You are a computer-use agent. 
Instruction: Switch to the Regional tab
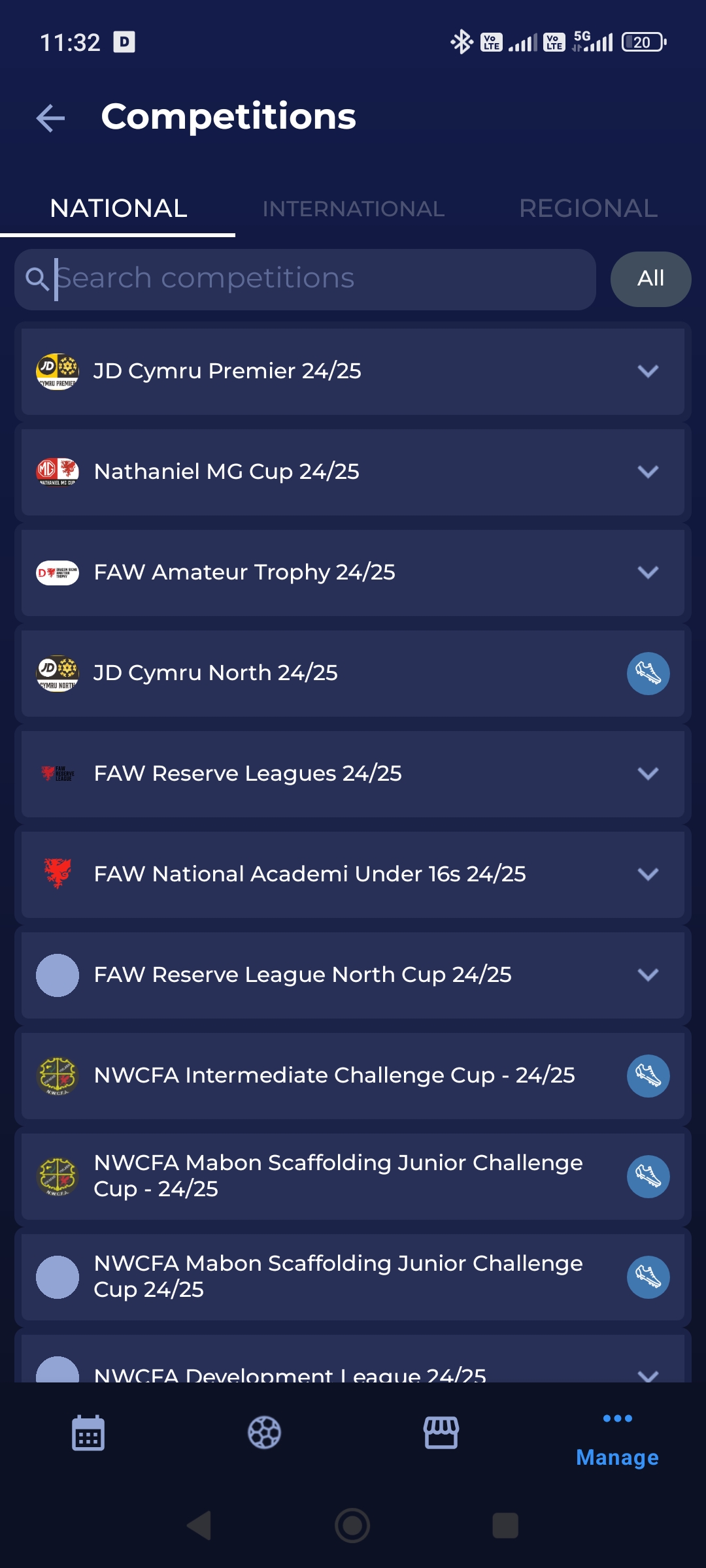(x=588, y=209)
